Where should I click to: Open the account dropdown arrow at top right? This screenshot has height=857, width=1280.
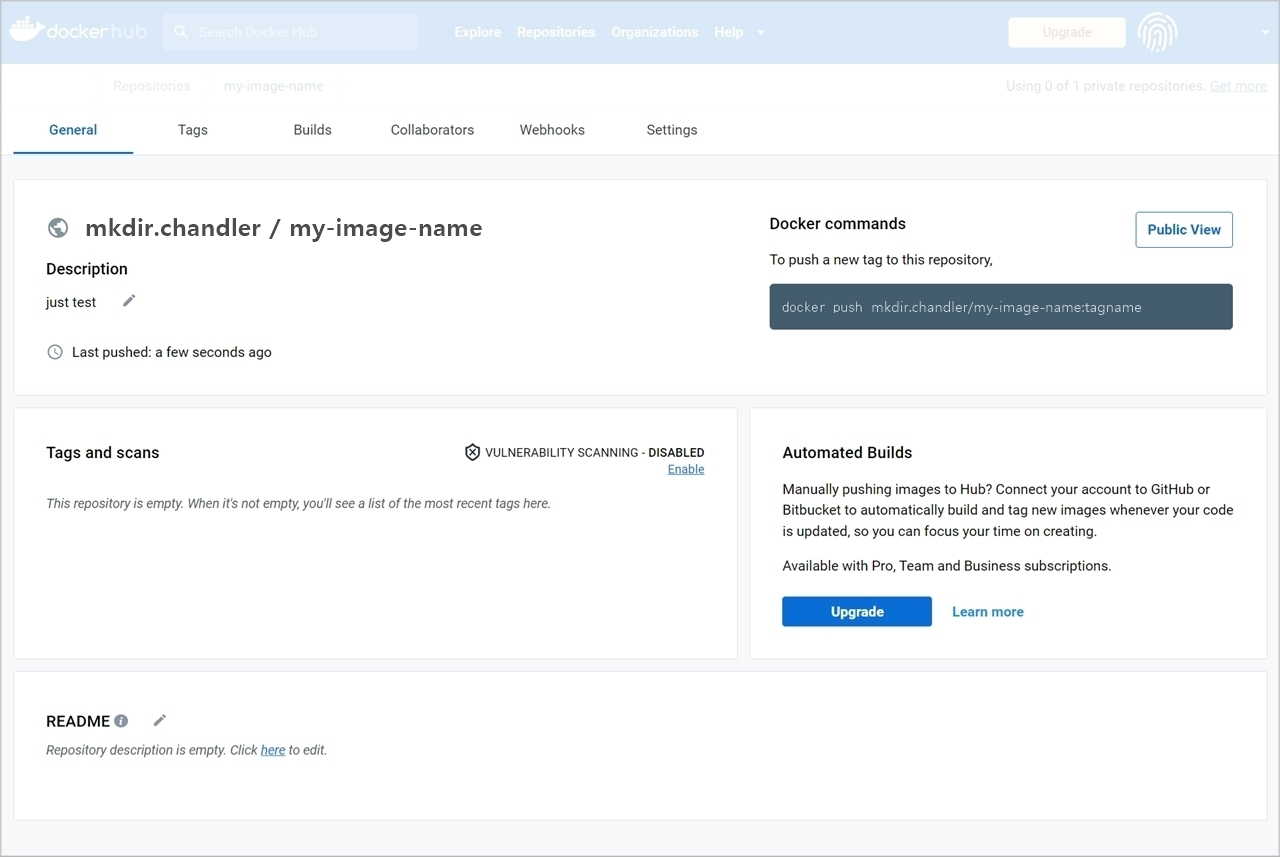click(1266, 32)
